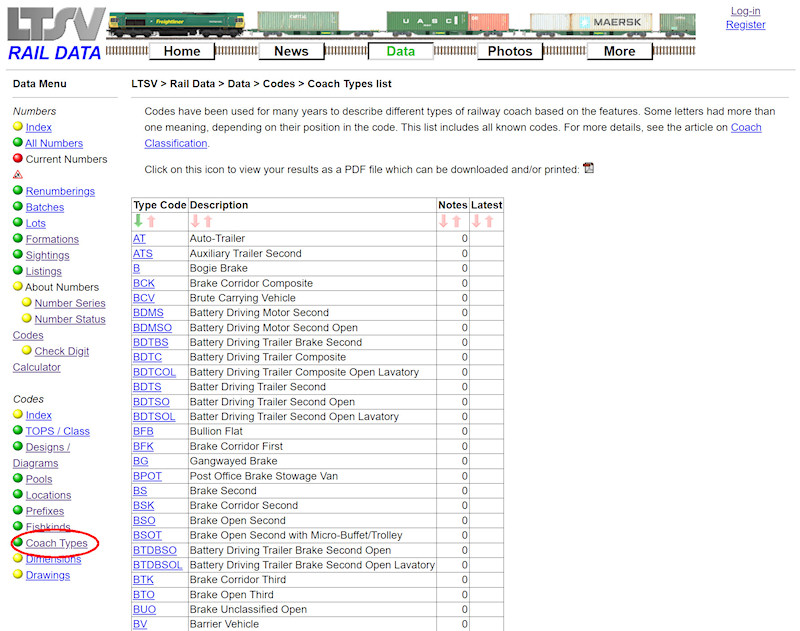Click the yellow bullet next to Number Series
This screenshot has width=800, height=631.
tap(27, 303)
